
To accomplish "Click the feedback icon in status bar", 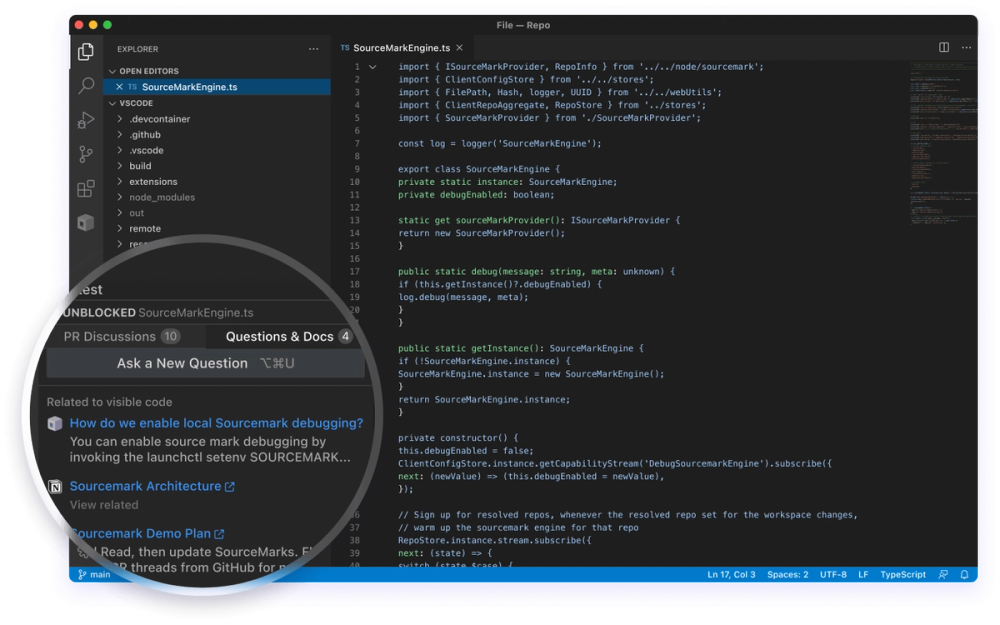I will pyautogui.click(x=943, y=575).
